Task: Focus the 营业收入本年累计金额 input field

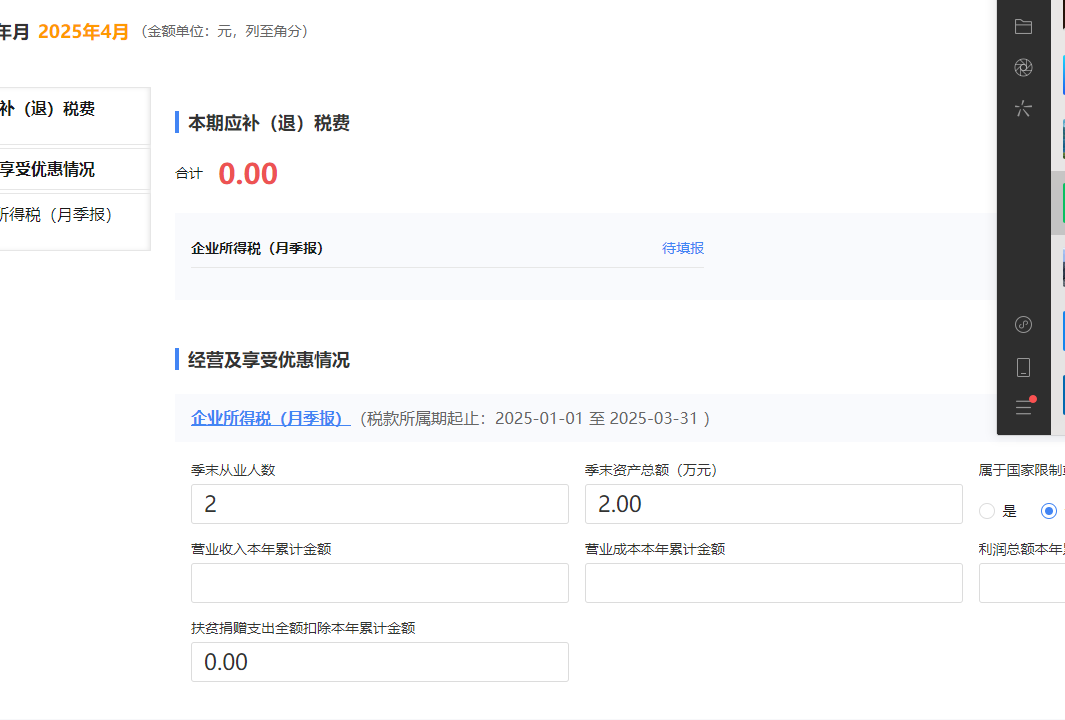Action: (x=380, y=583)
